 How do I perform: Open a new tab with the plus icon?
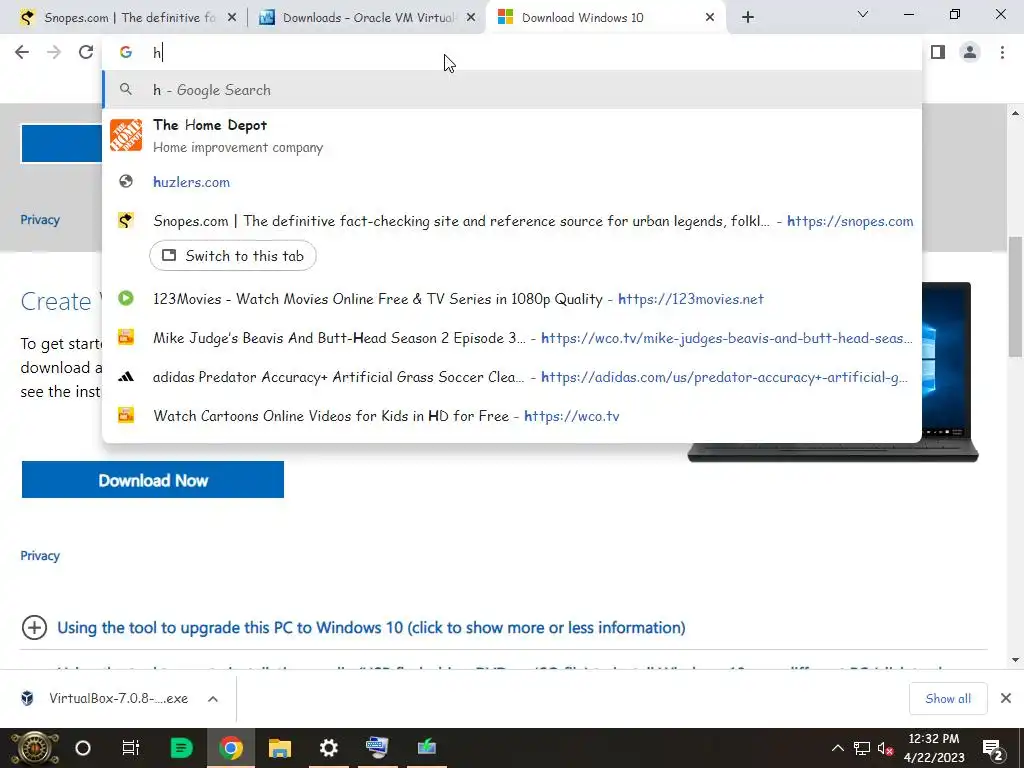748,18
